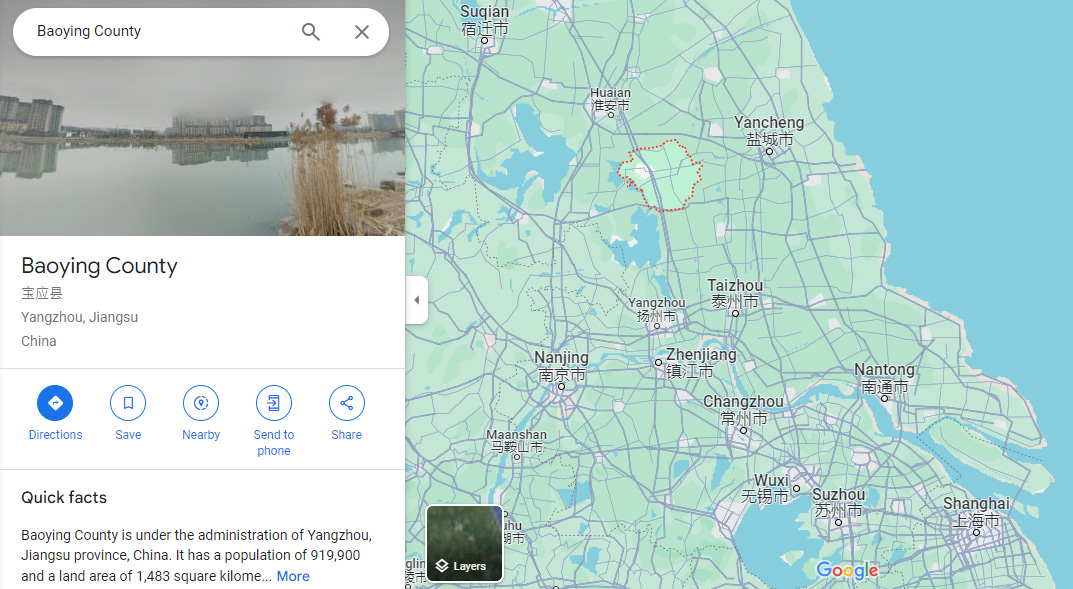Click the Nearby icon button
1073x589 pixels.
click(201, 403)
